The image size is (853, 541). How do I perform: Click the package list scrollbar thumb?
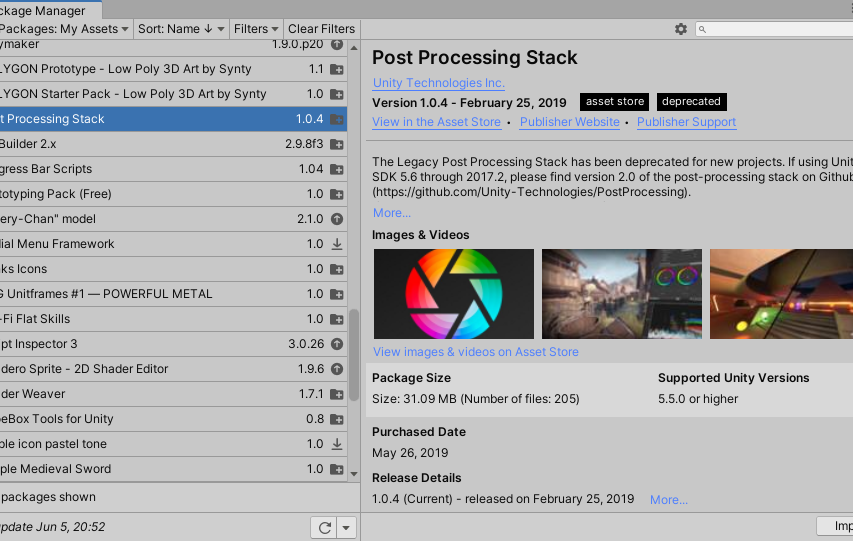354,355
